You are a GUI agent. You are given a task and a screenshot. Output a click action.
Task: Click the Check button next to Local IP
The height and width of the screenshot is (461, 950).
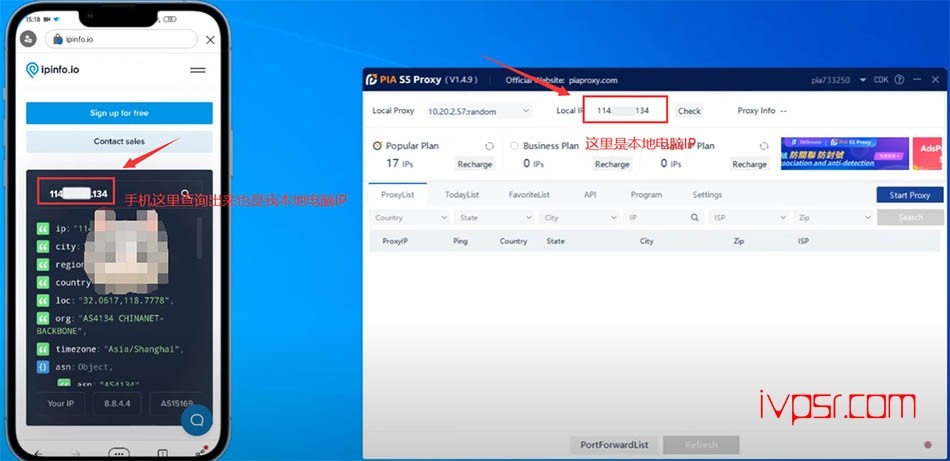coord(689,111)
